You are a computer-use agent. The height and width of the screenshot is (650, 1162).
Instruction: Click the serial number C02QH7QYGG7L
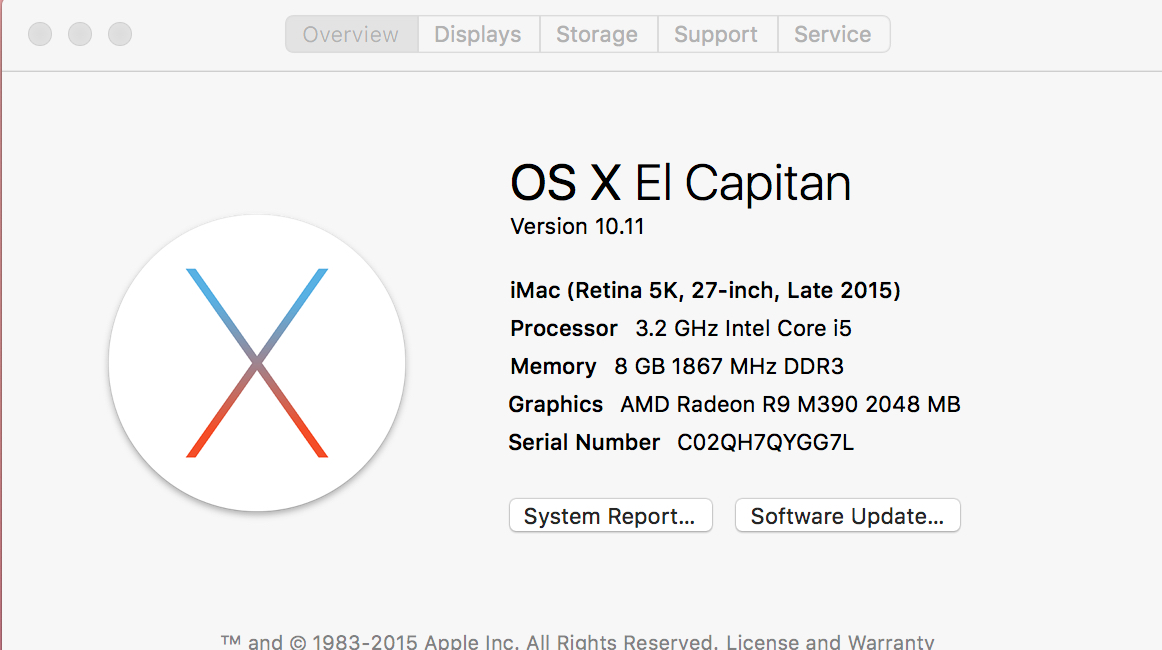765,442
